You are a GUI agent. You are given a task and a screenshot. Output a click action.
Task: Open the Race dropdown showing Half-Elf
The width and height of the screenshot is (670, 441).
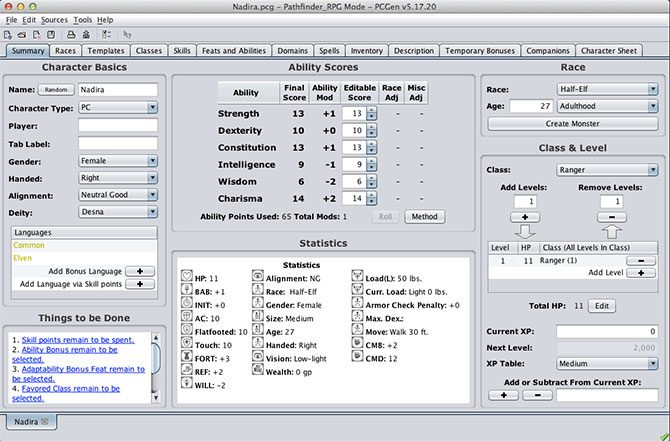(x=607, y=89)
